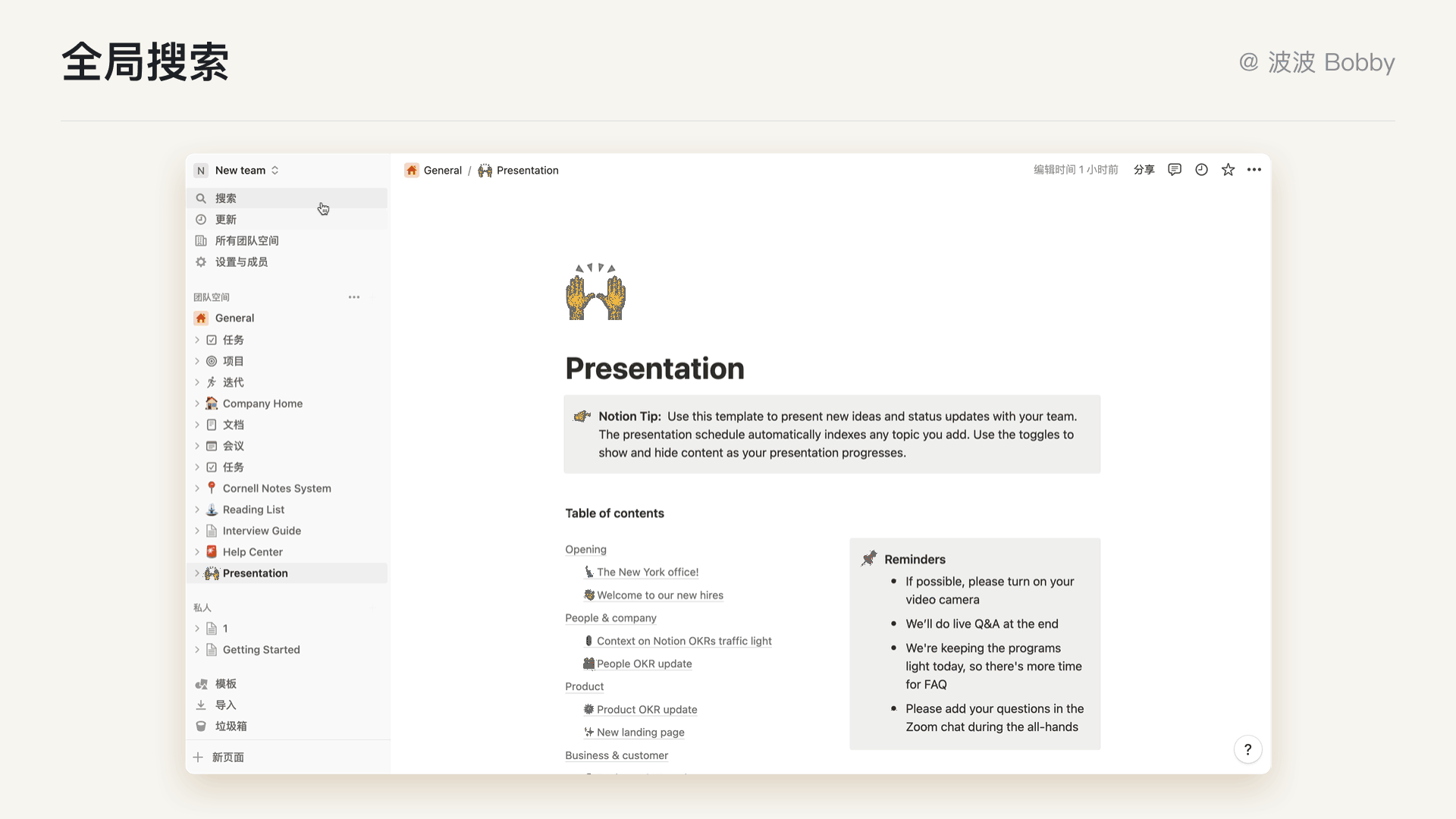Screen dimensions: 1456x819
Task: Open the comments speech bubble icon
Action: click(x=1174, y=170)
